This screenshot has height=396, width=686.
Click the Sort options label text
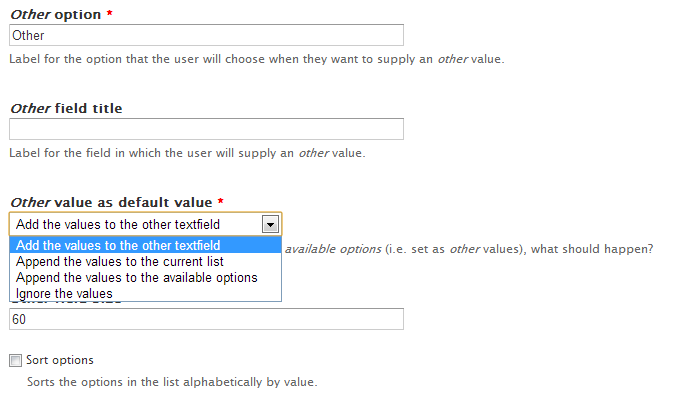tap(60, 360)
